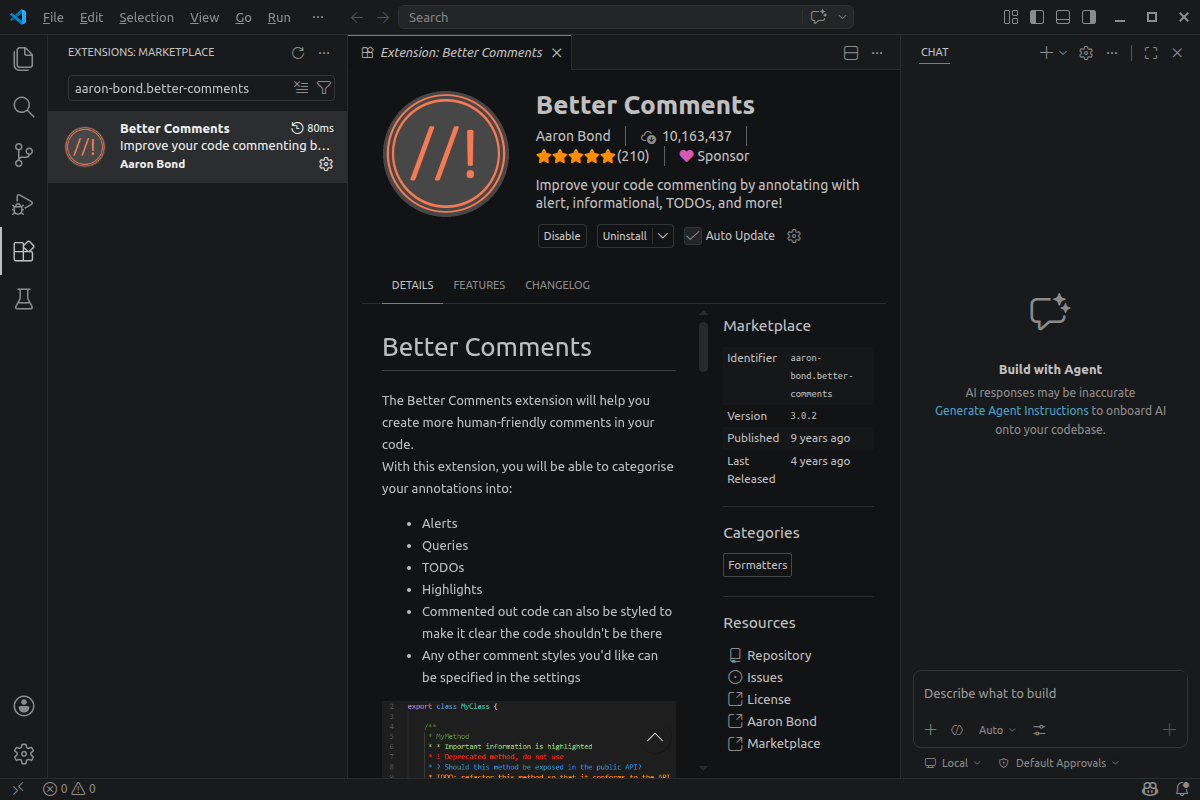The width and height of the screenshot is (1200, 800).
Task: Open chat dropdown next to search bar
Action: tap(843, 17)
